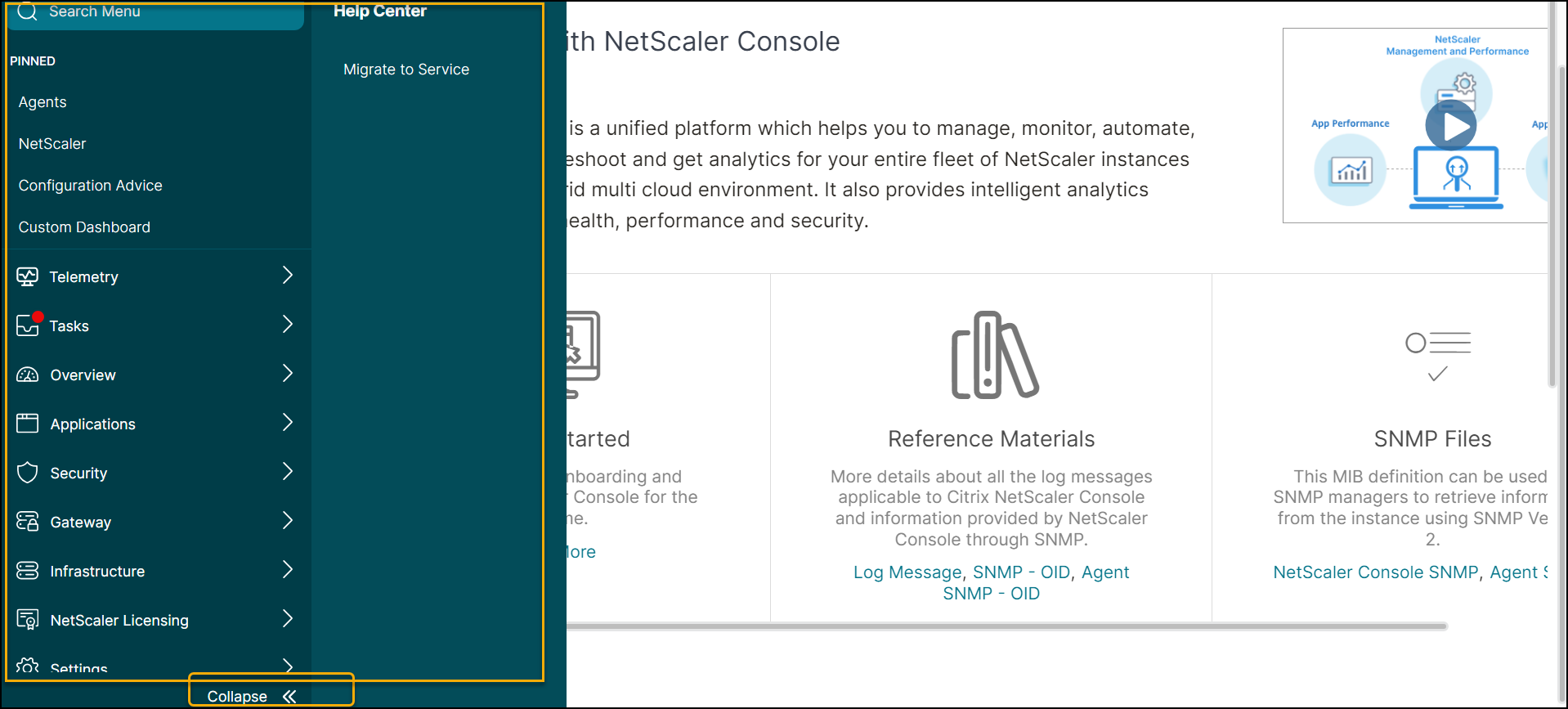Click the Overview gauge icon

[28, 375]
